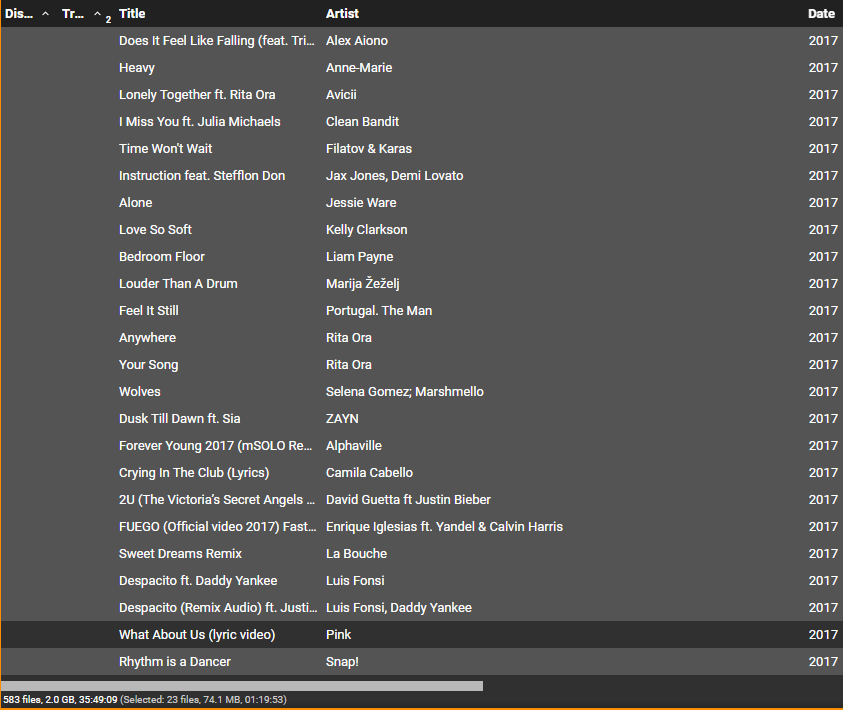Click status bar showing 583 files
Image resolution: width=843 pixels, height=710 pixels.
(x=60, y=700)
